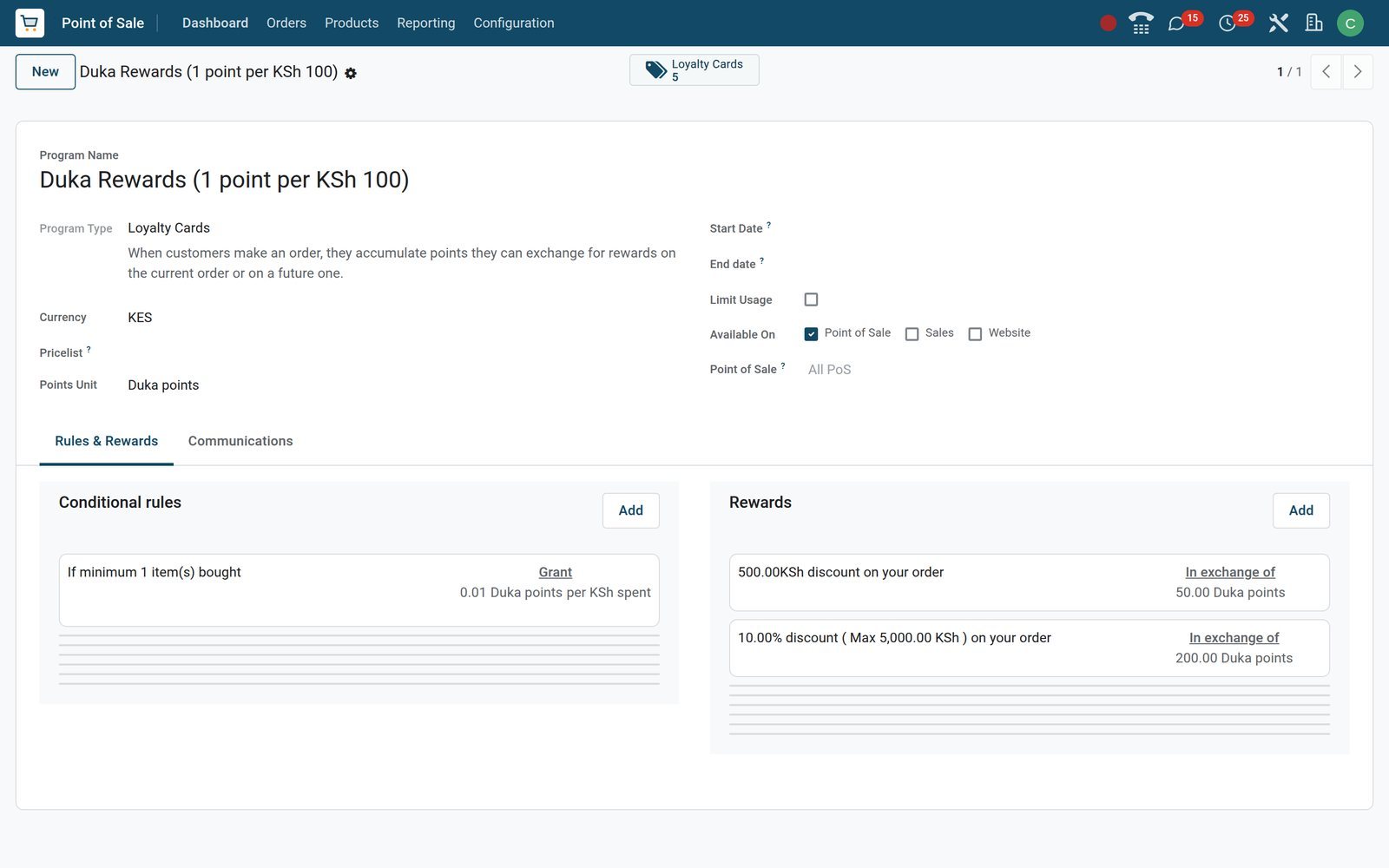Screen dimensions: 1389x868
Task: Enable the Limit Usage checkbox
Action: tap(811, 299)
